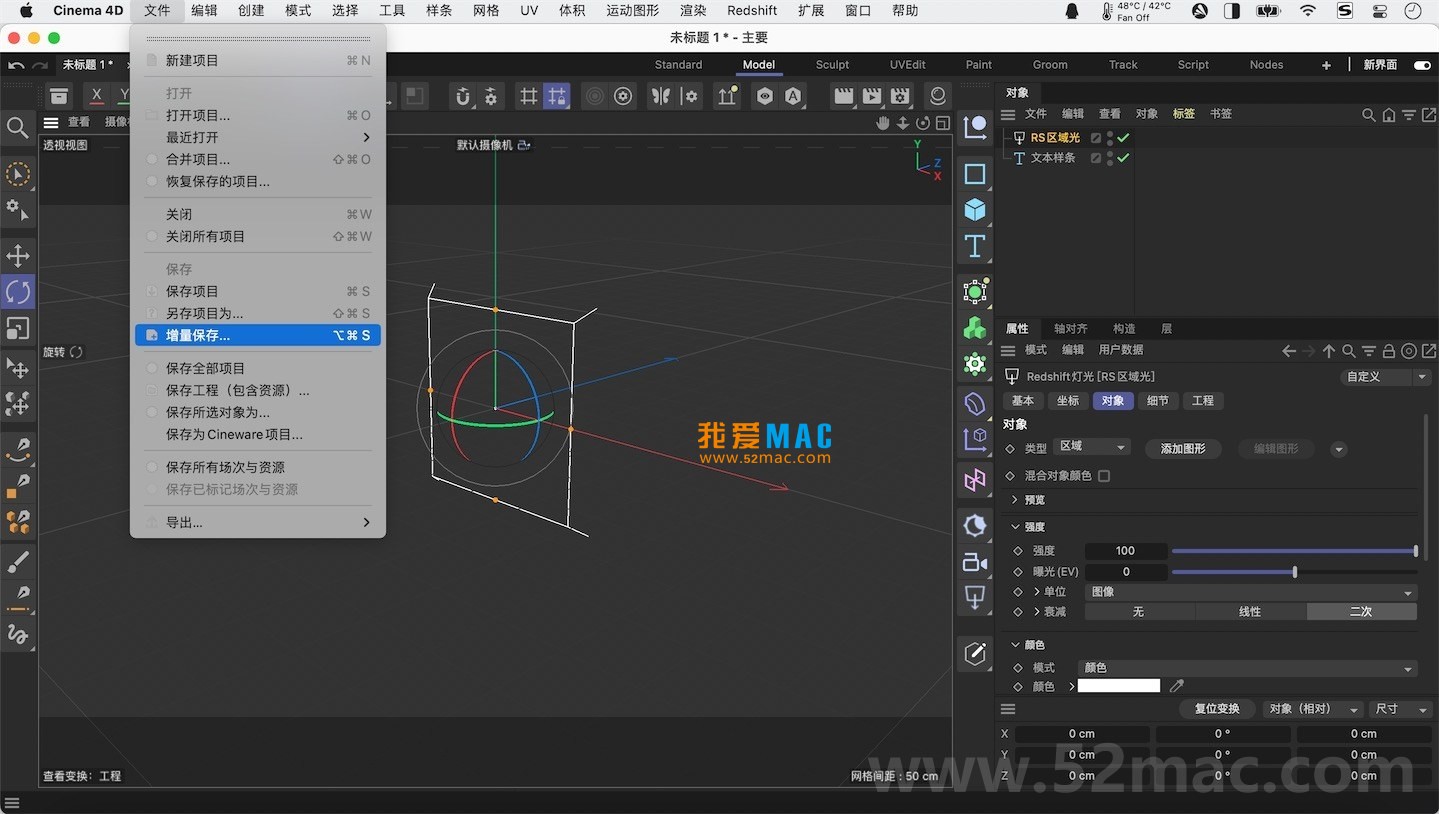Image resolution: width=1439 pixels, height=814 pixels.
Task: Open the 对象 (相对) dropdown
Action: click(1314, 709)
